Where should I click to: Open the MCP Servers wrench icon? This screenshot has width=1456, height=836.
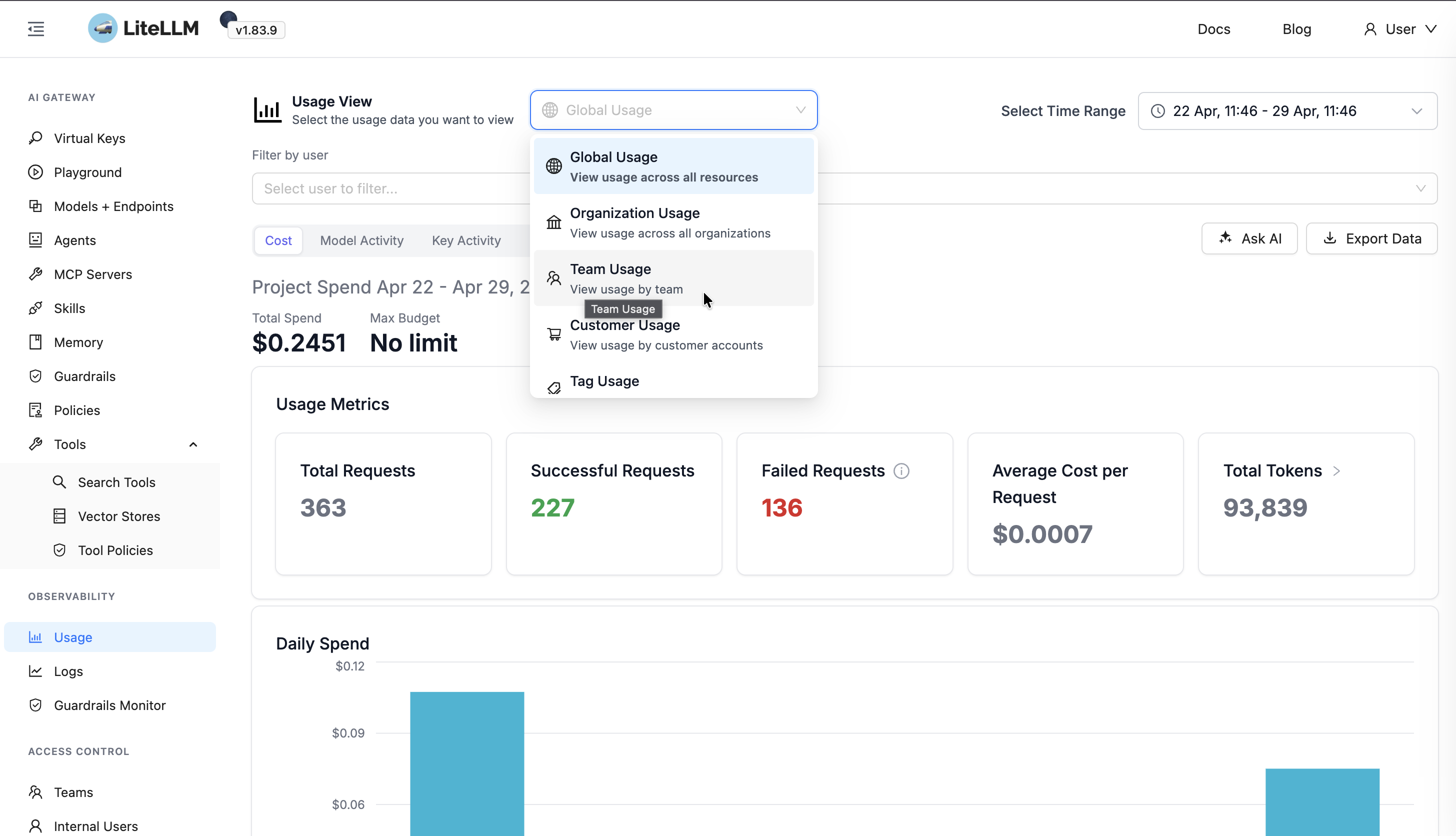[x=35, y=274]
